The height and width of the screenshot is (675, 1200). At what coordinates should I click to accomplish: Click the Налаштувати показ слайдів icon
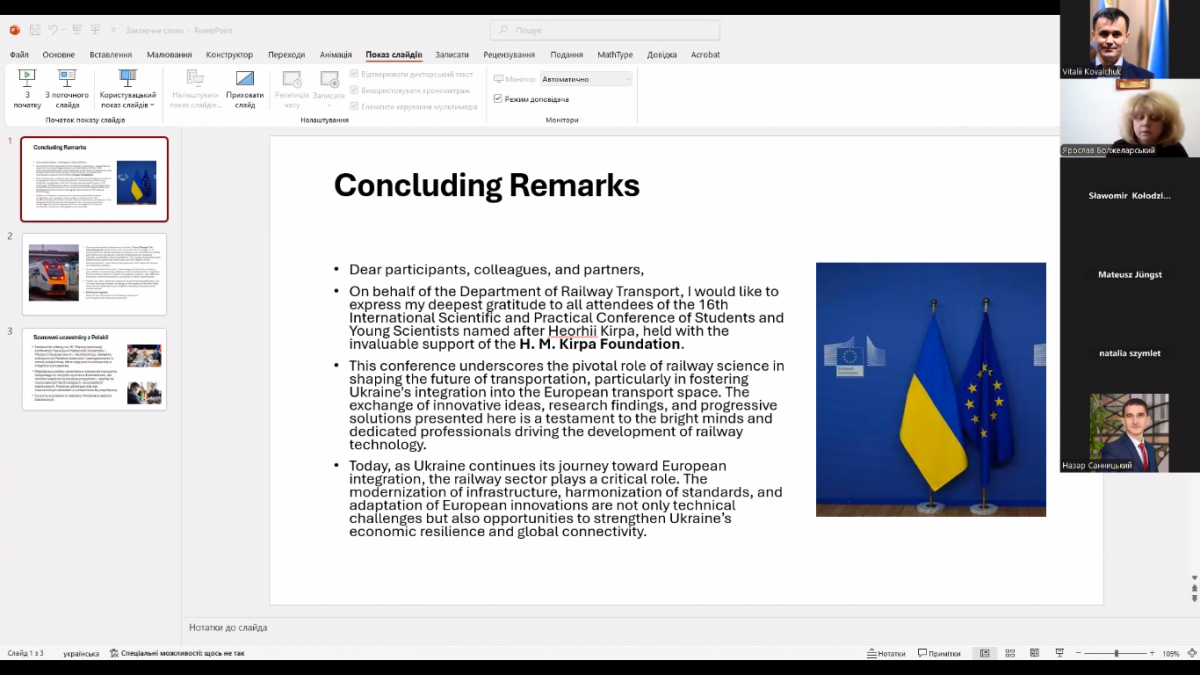[195, 78]
